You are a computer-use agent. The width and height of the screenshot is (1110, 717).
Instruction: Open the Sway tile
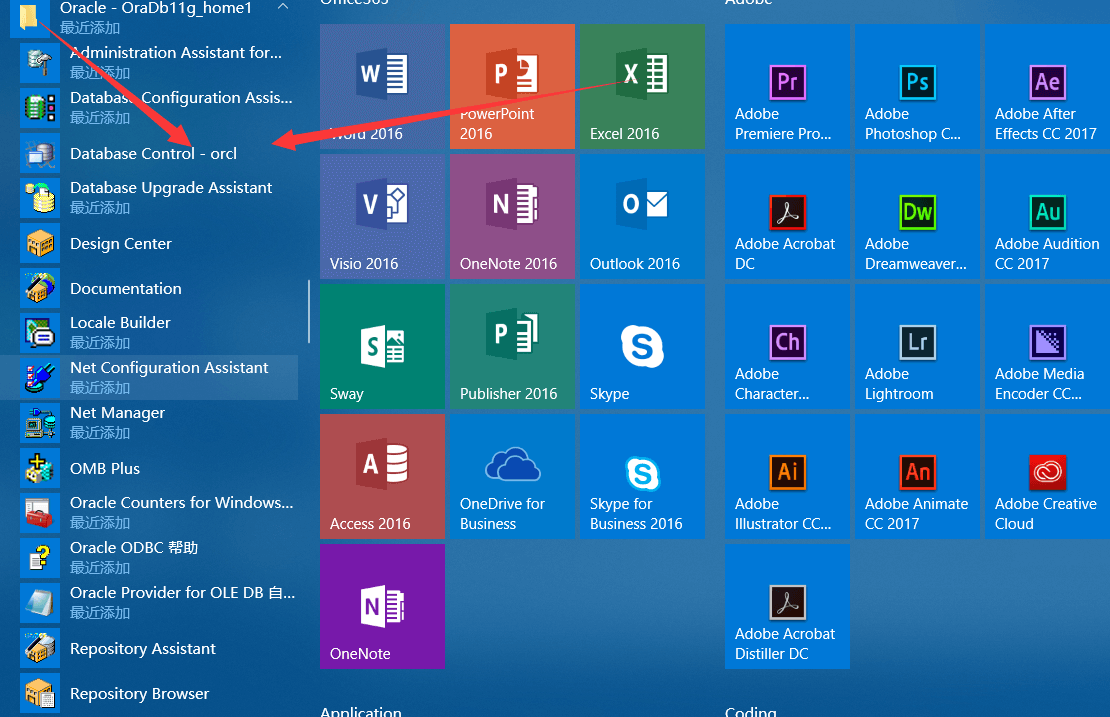point(382,346)
